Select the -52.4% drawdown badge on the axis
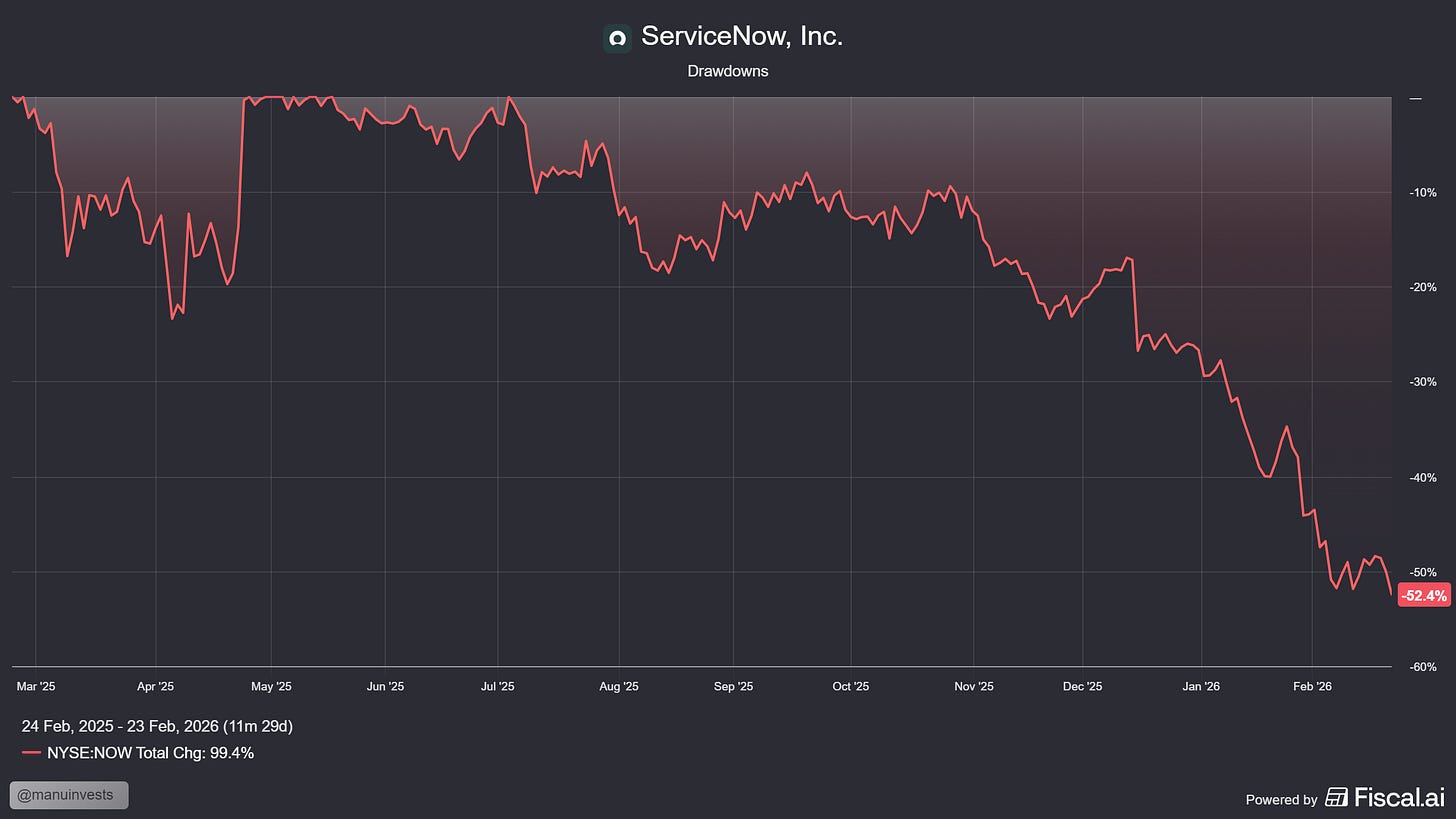Screen dimensions: 1456x819 [x=1423, y=595]
